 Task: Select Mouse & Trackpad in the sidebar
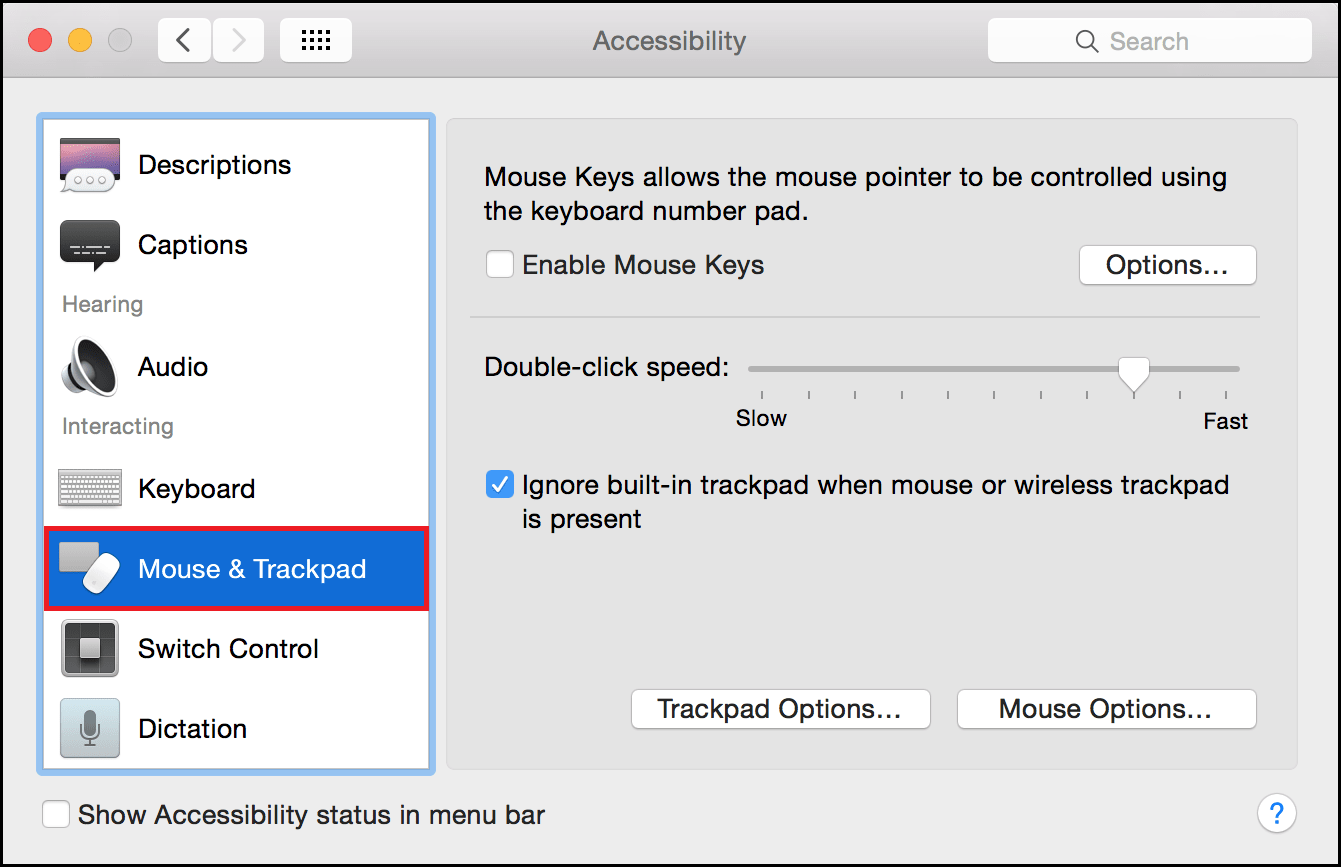click(x=236, y=568)
